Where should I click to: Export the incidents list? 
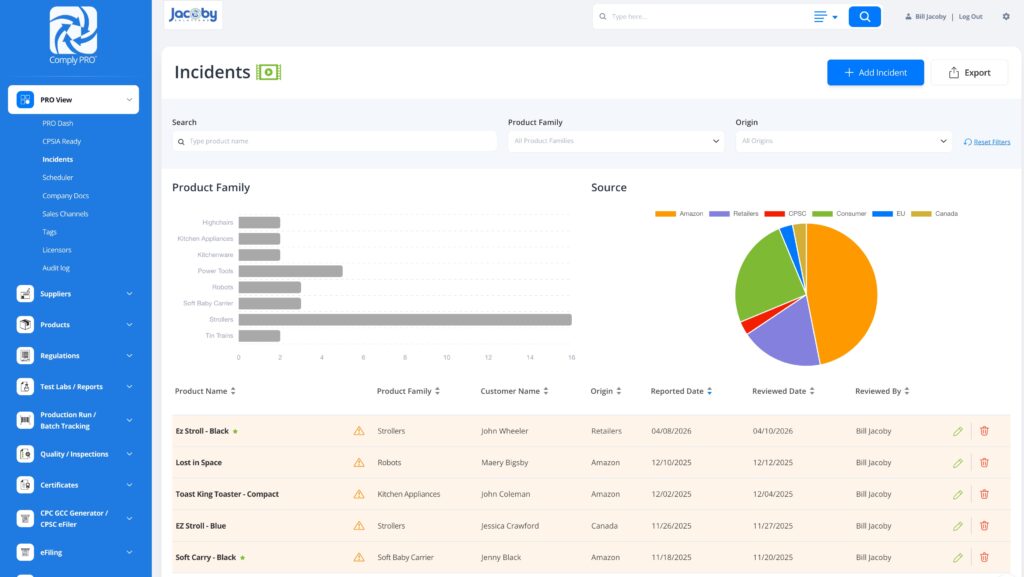[x=969, y=72]
